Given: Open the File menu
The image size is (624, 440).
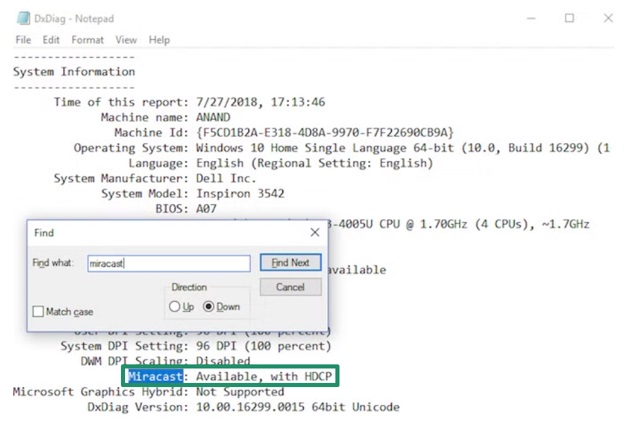Looking at the screenshot, I should (x=23, y=40).
